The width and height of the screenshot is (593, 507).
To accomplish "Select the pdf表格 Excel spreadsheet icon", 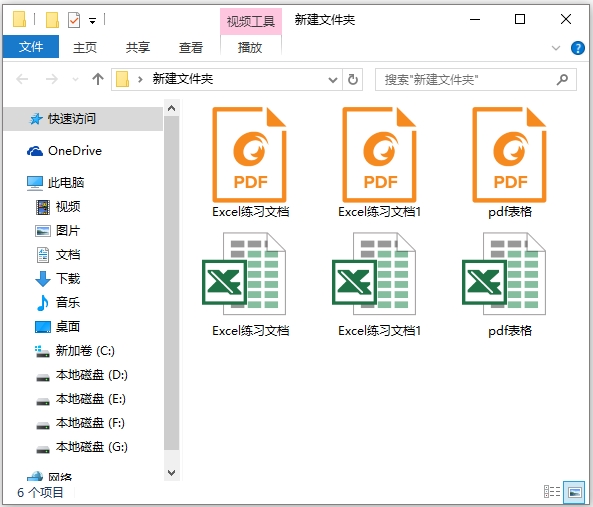I will point(504,274).
